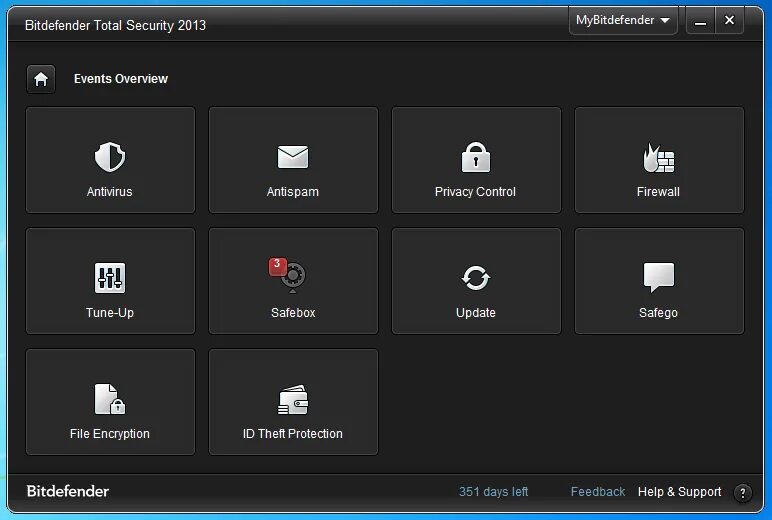Click the Update label text
The width and height of the screenshot is (772, 520).
[476, 313]
